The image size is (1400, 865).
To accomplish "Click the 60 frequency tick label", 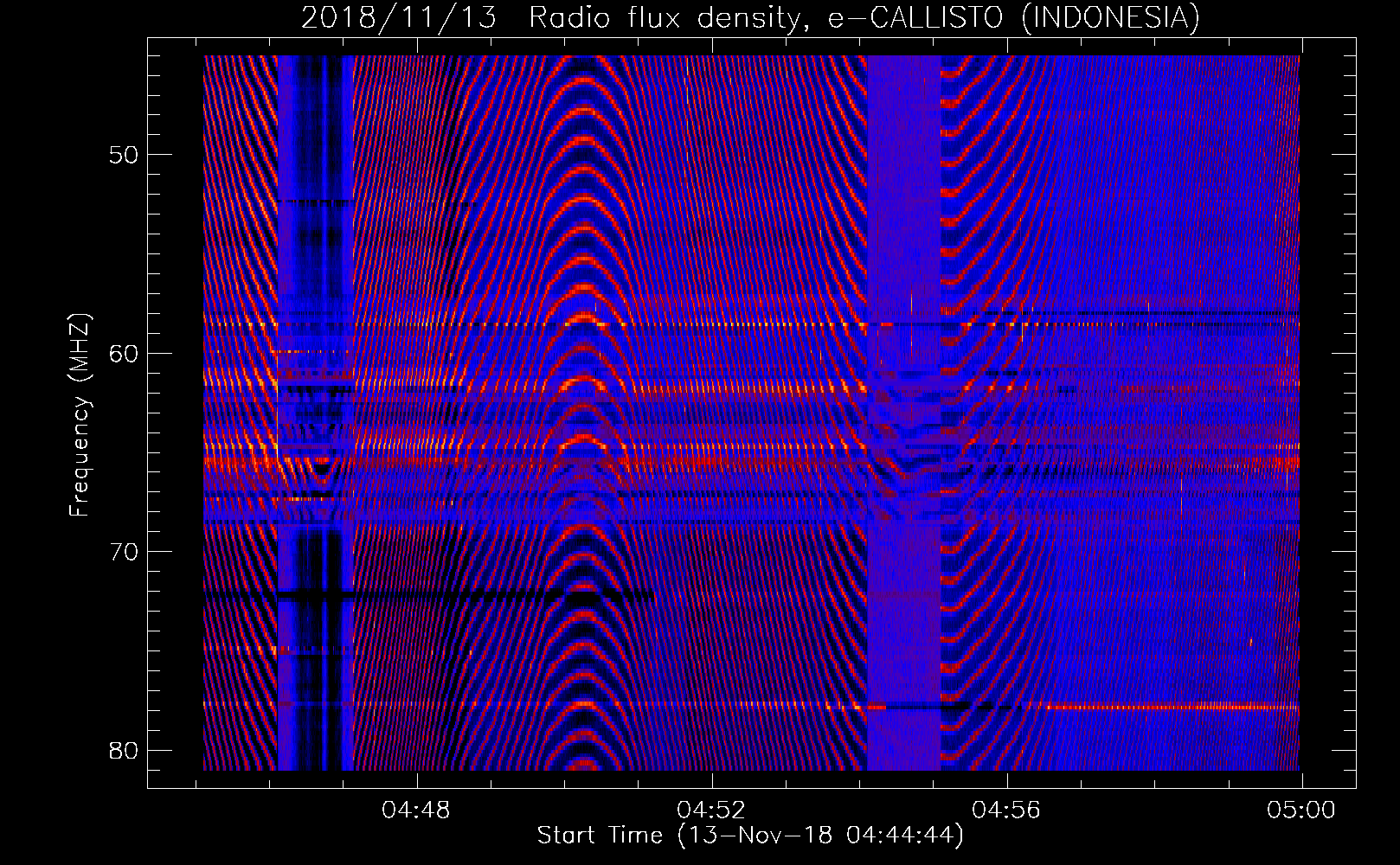I will click(x=125, y=353).
